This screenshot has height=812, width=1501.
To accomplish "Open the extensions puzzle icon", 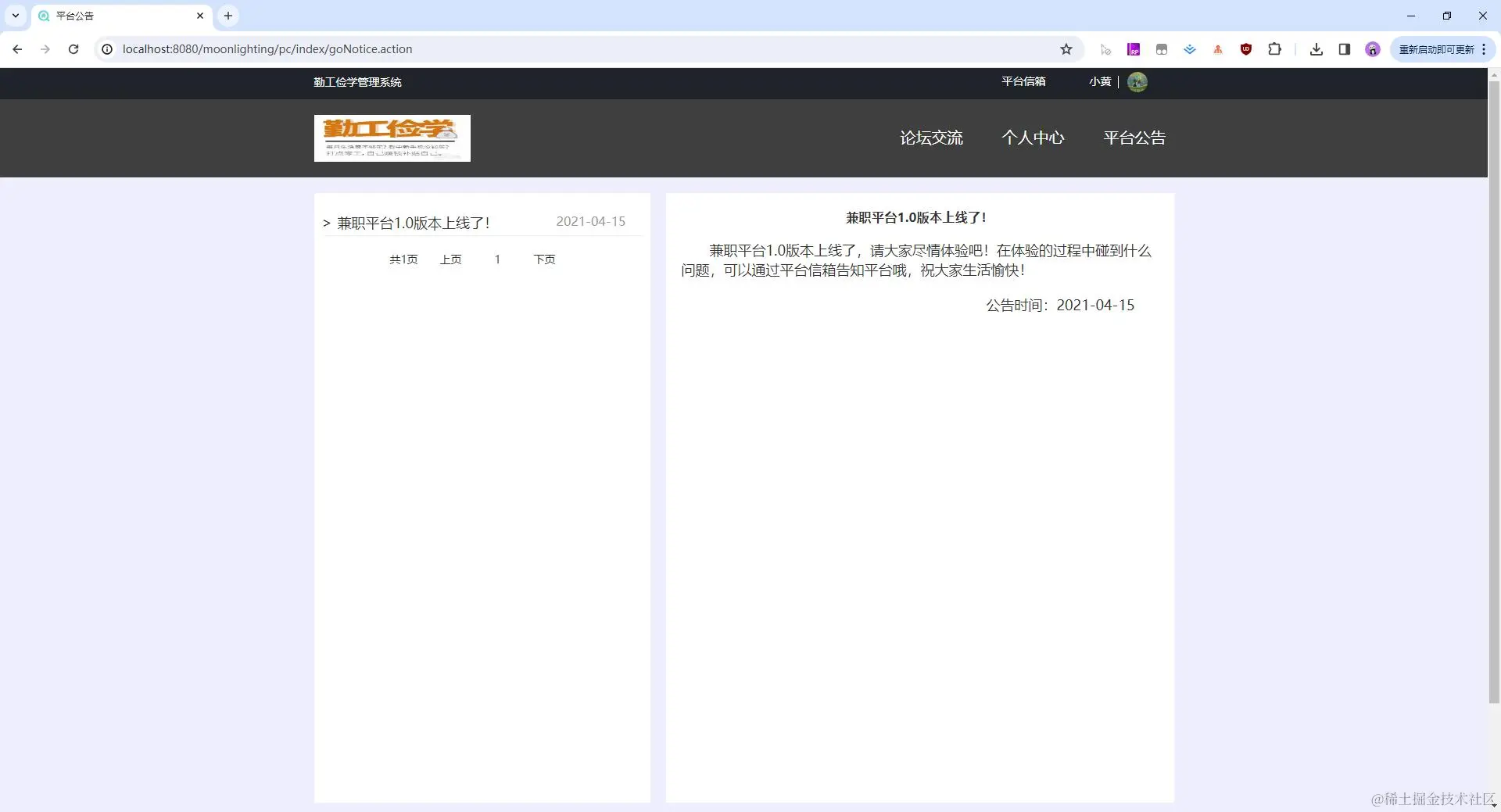I will point(1274,49).
